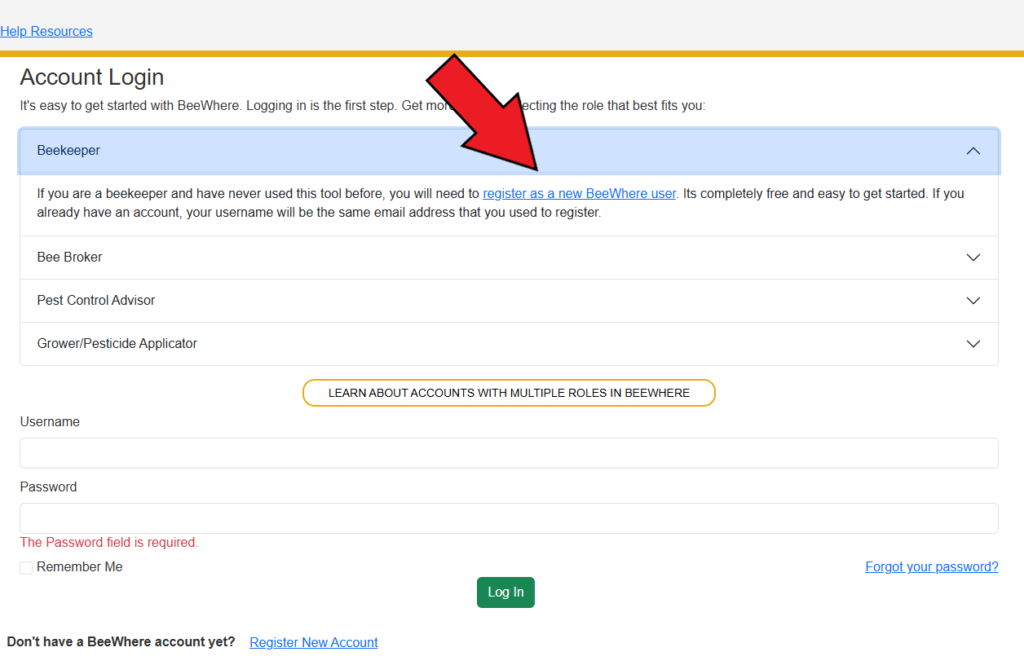
Task: Click the Bee Broker expand chevron icon
Action: tap(972, 257)
